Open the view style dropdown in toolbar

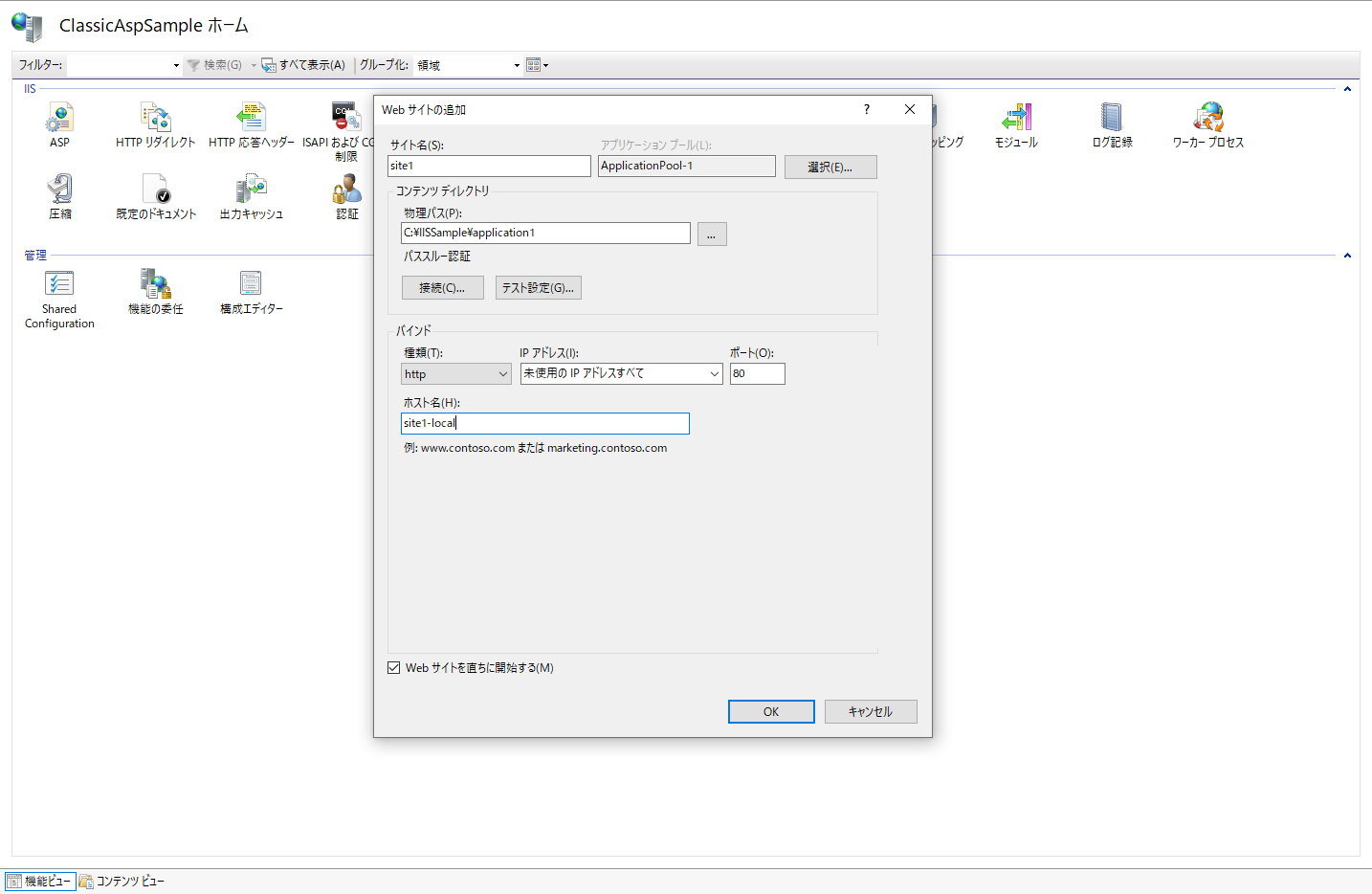tap(537, 65)
